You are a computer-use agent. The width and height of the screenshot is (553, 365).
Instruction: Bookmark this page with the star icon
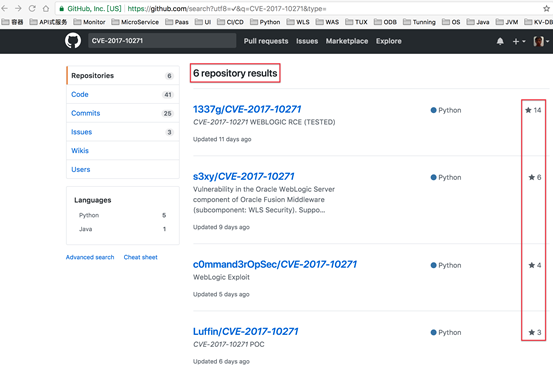click(546, 8)
